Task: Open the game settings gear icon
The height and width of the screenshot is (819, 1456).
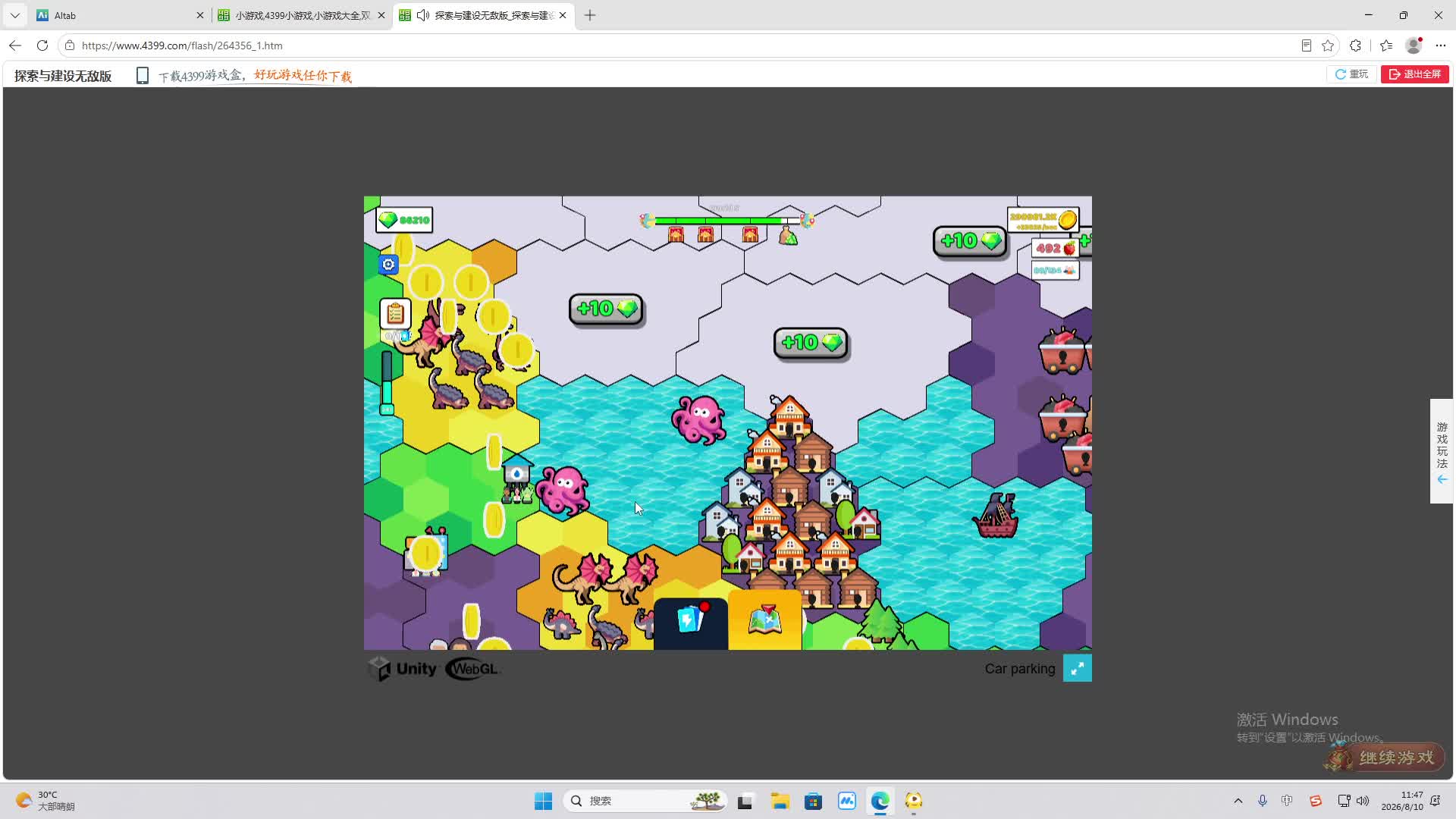Action: 388,265
